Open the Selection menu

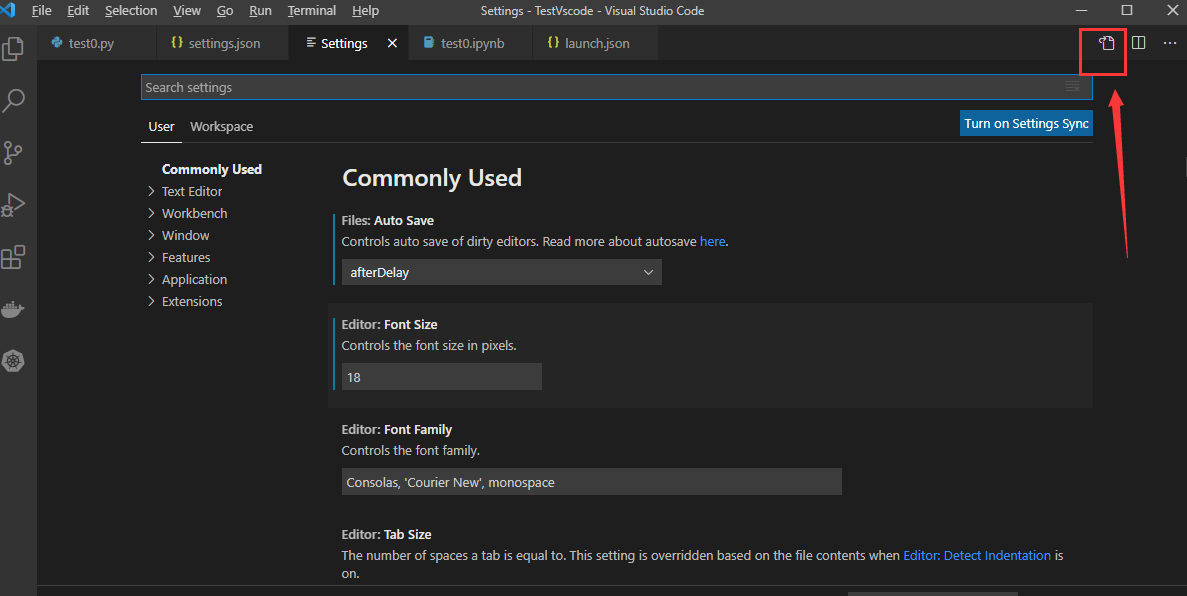131,11
